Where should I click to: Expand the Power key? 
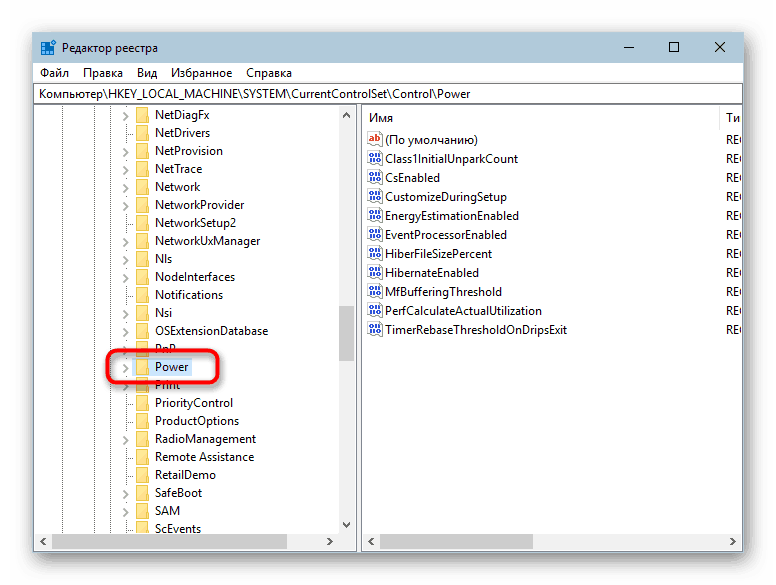125,368
